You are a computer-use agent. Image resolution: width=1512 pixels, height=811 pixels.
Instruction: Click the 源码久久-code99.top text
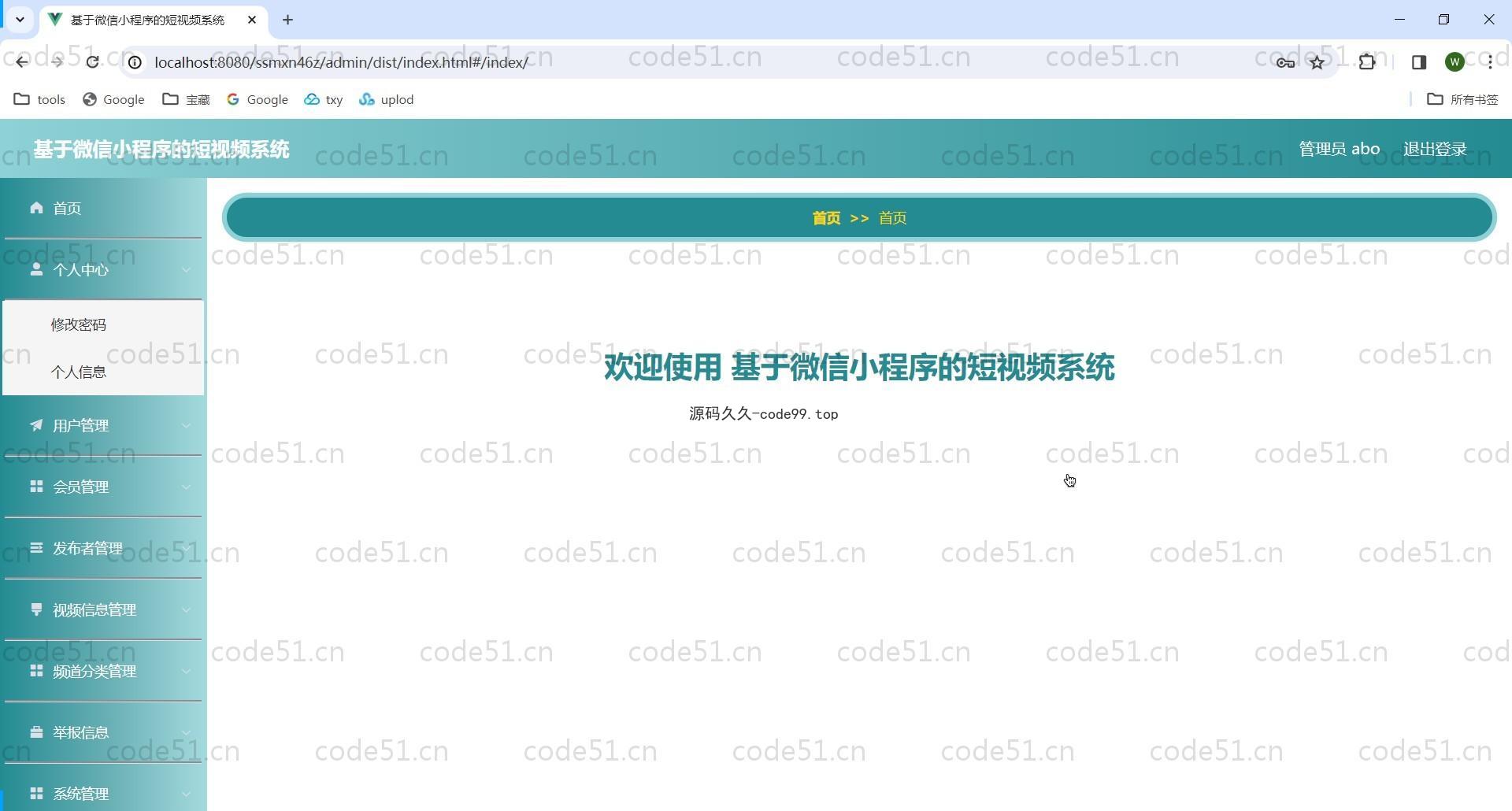tap(764, 414)
